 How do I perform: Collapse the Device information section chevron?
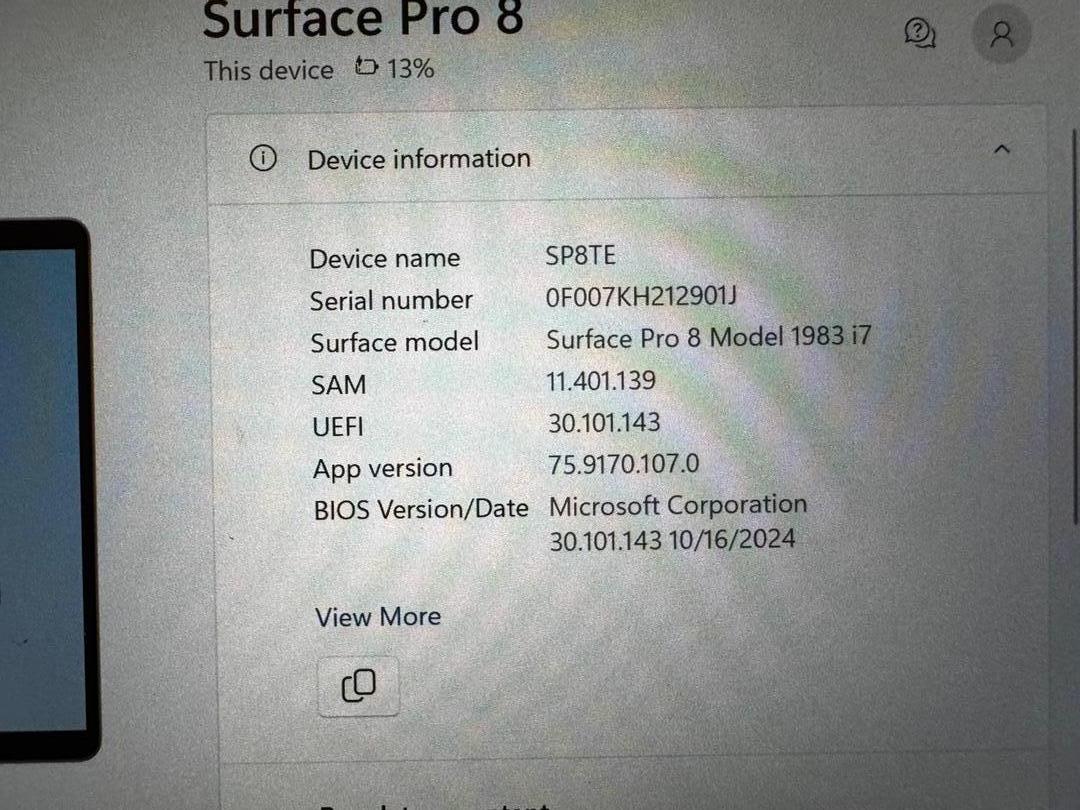[1001, 148]
